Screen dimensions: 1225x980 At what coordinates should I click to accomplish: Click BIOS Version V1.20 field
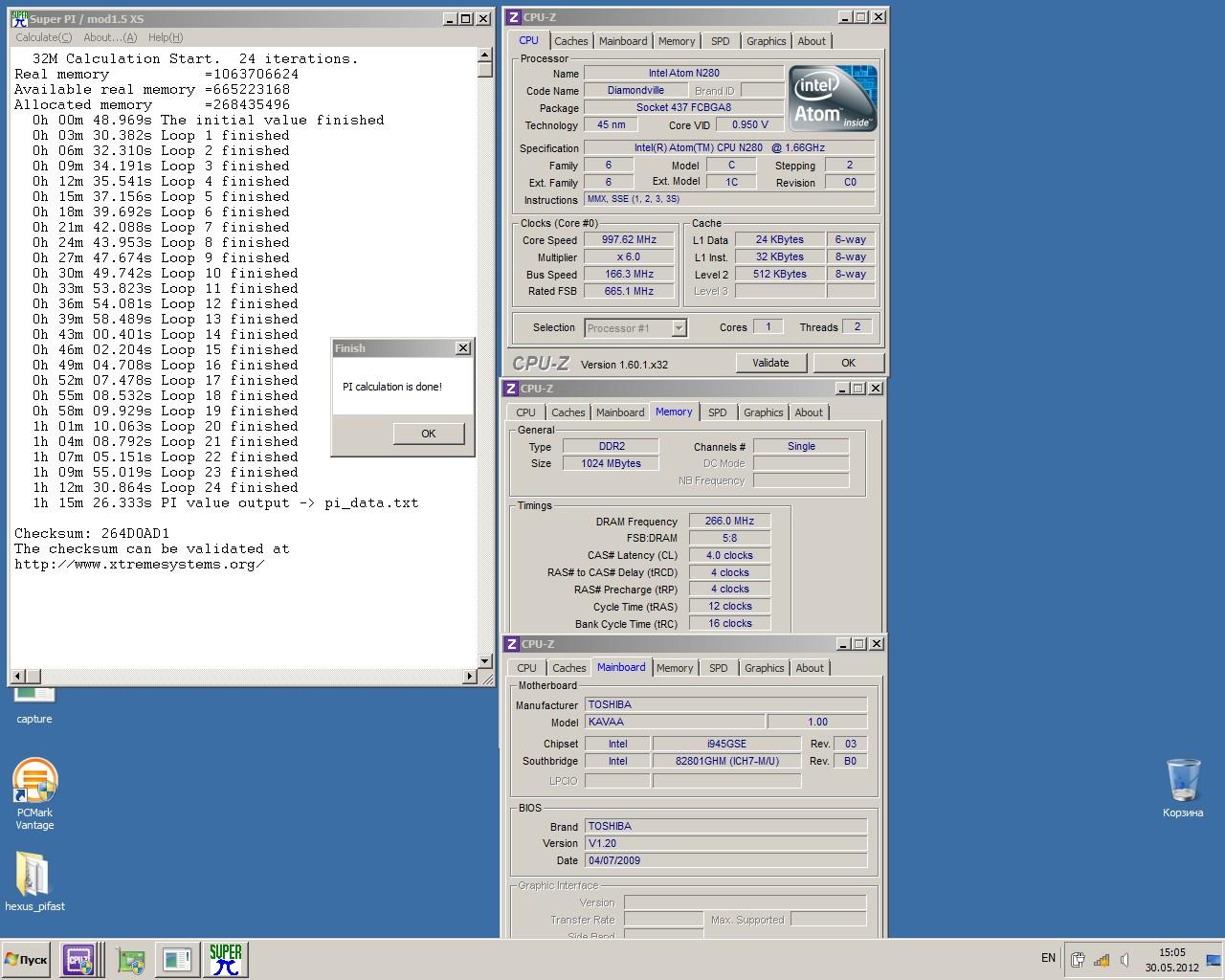(x=726, y=843)
